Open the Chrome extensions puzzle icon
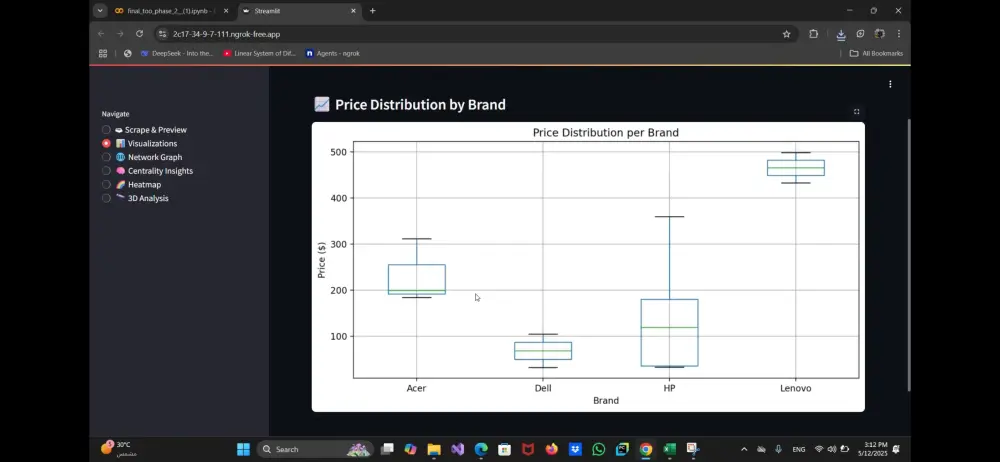This screenshot has height=462, width=1000. [x=813, y=34]
